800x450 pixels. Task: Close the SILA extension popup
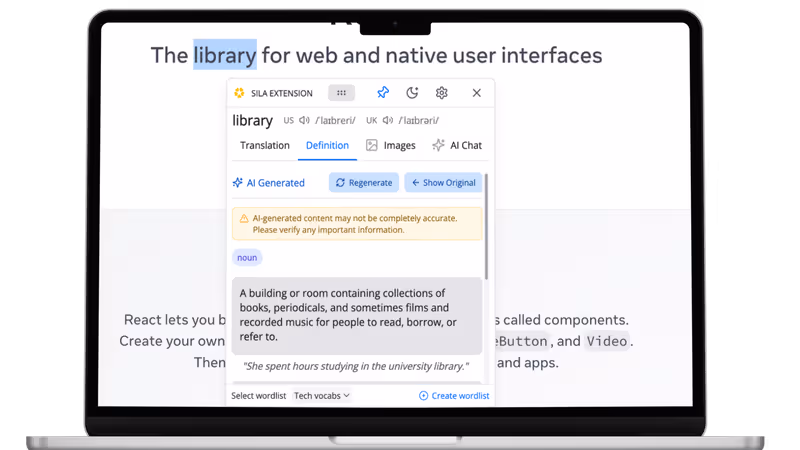[x=477, y=93]
